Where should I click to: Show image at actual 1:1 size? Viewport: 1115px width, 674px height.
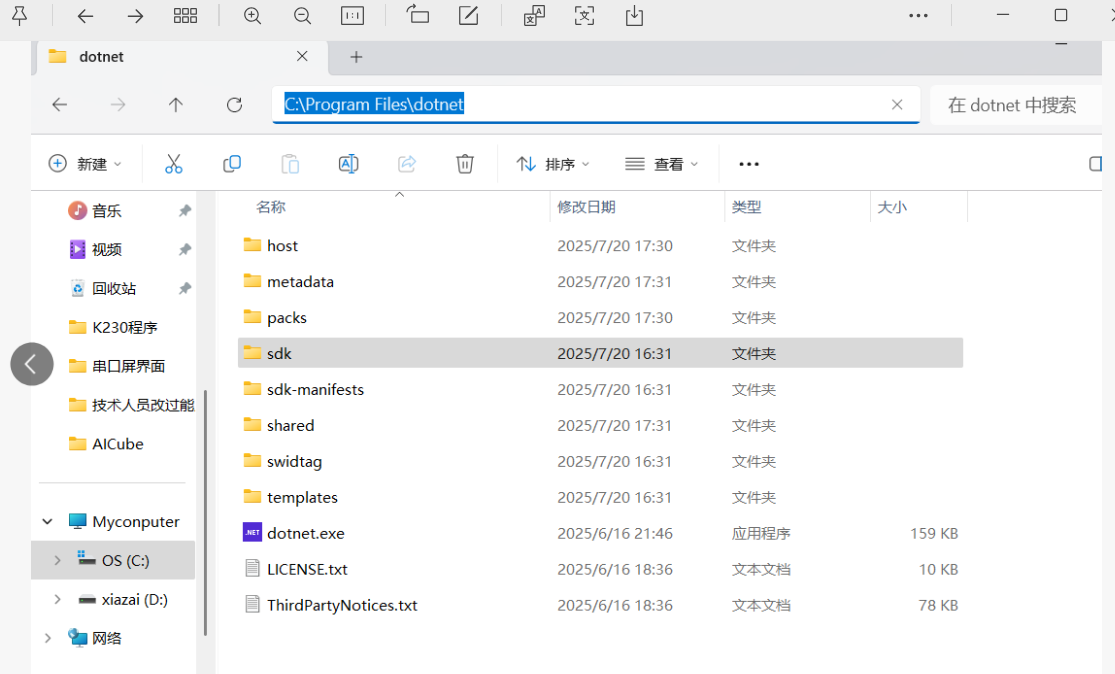point(353,16)
